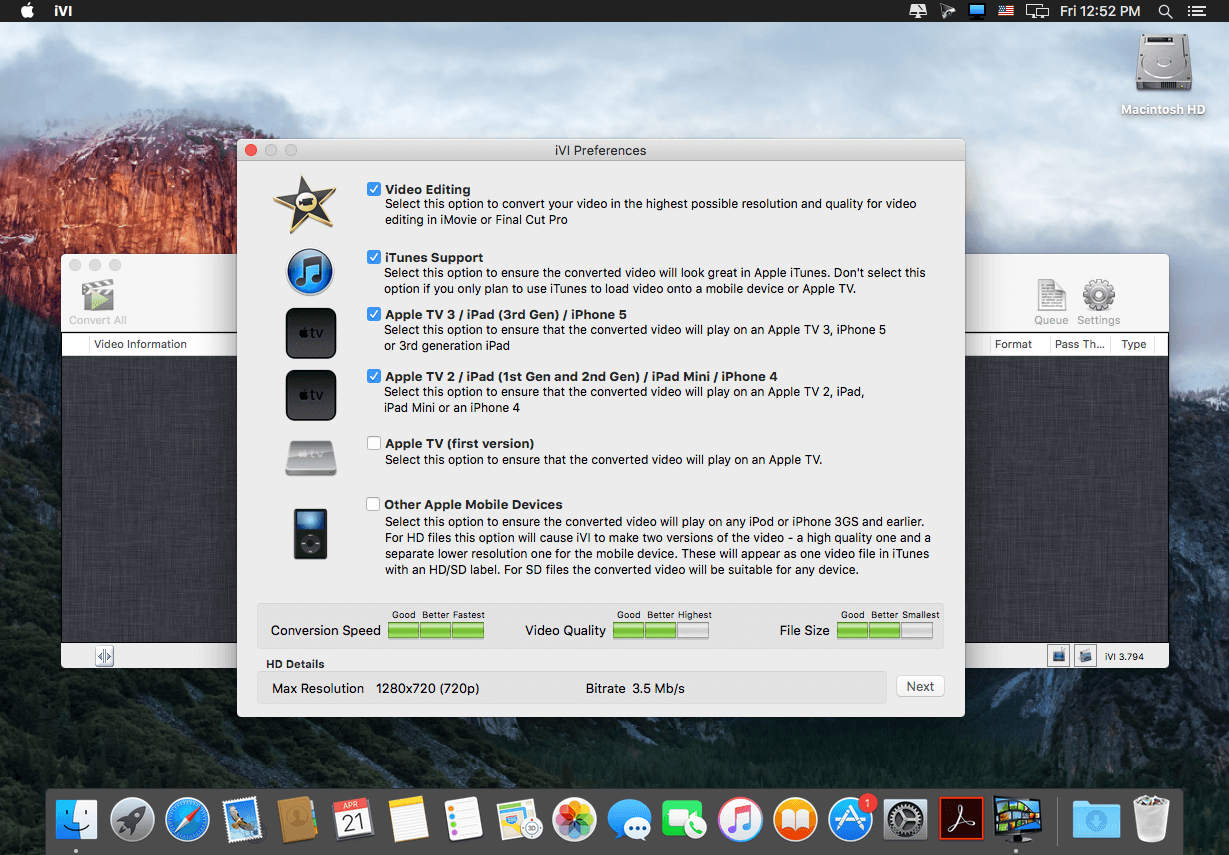The image size is (1229, 855).
Task: Open Calendar in the Dock
Action: 352,820
